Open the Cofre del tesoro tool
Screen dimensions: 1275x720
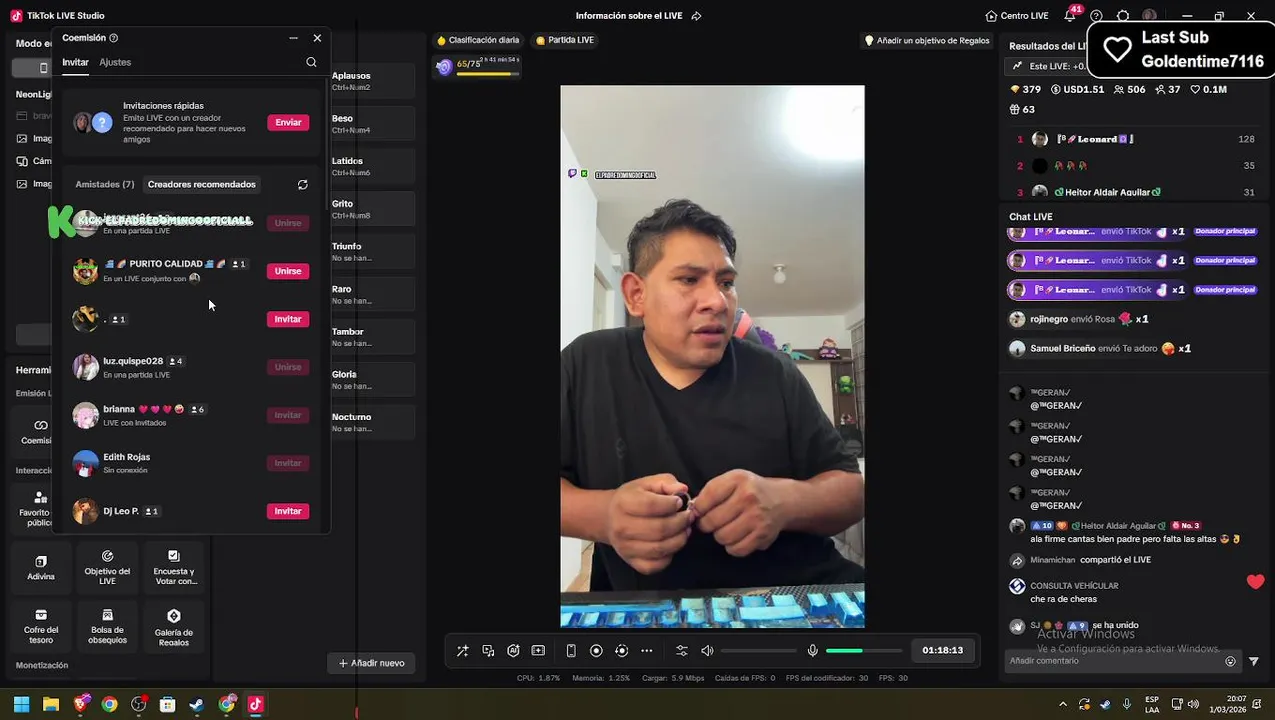click(x=41, y=626)
